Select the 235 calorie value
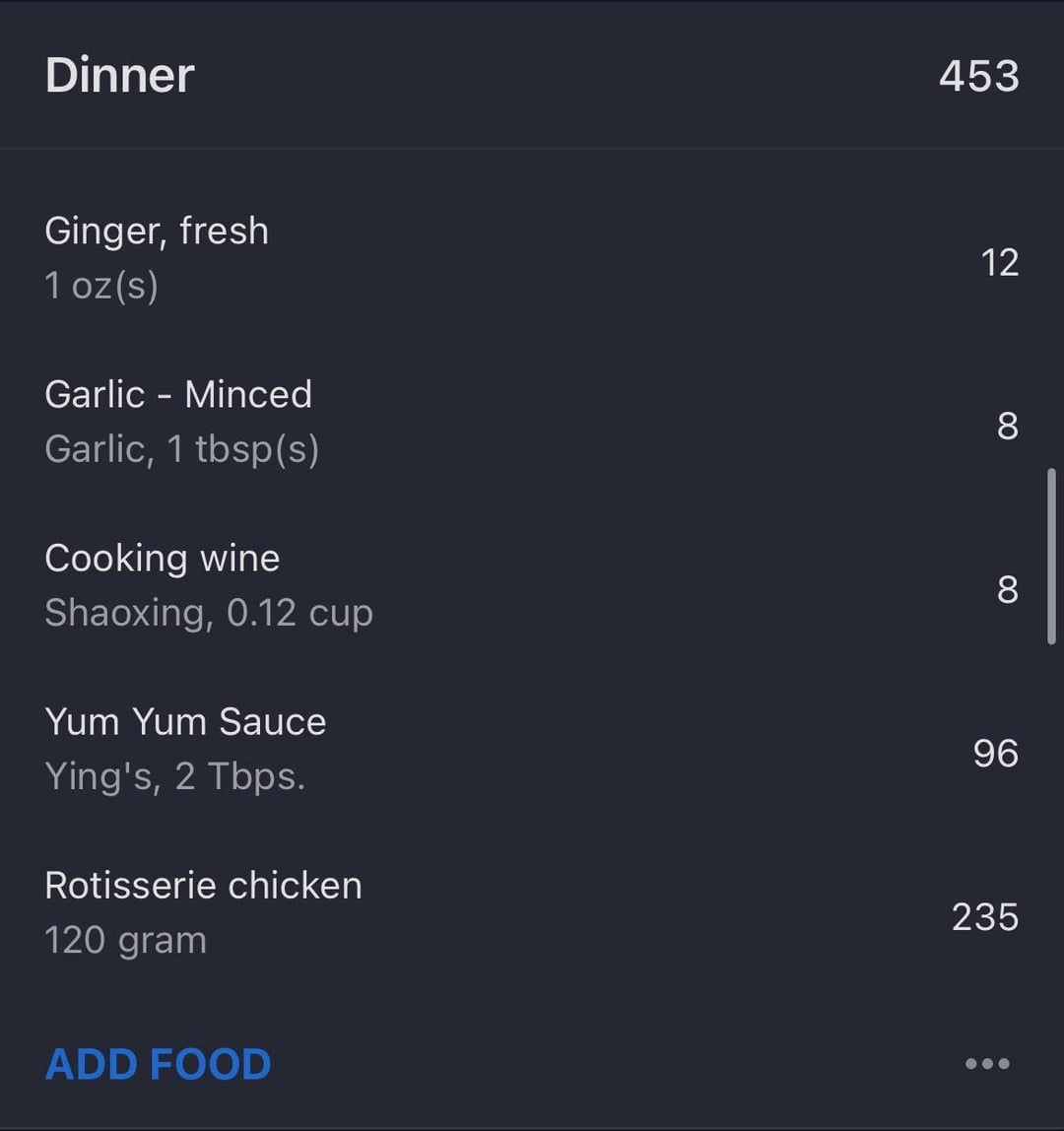 point(984,916)
